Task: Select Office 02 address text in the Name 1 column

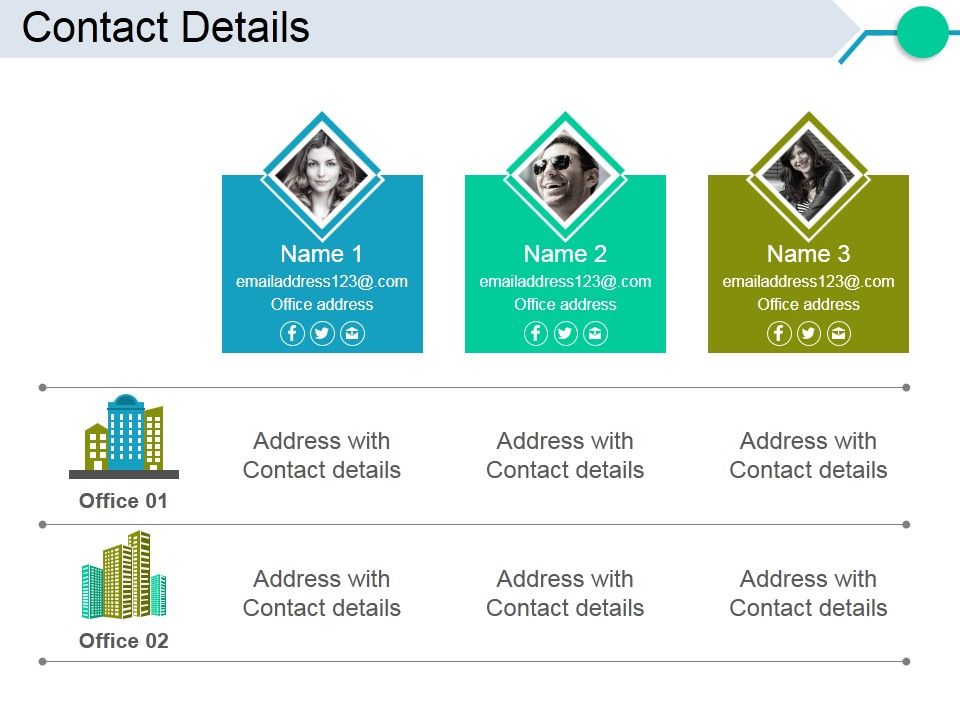Action: click(322, 593)
